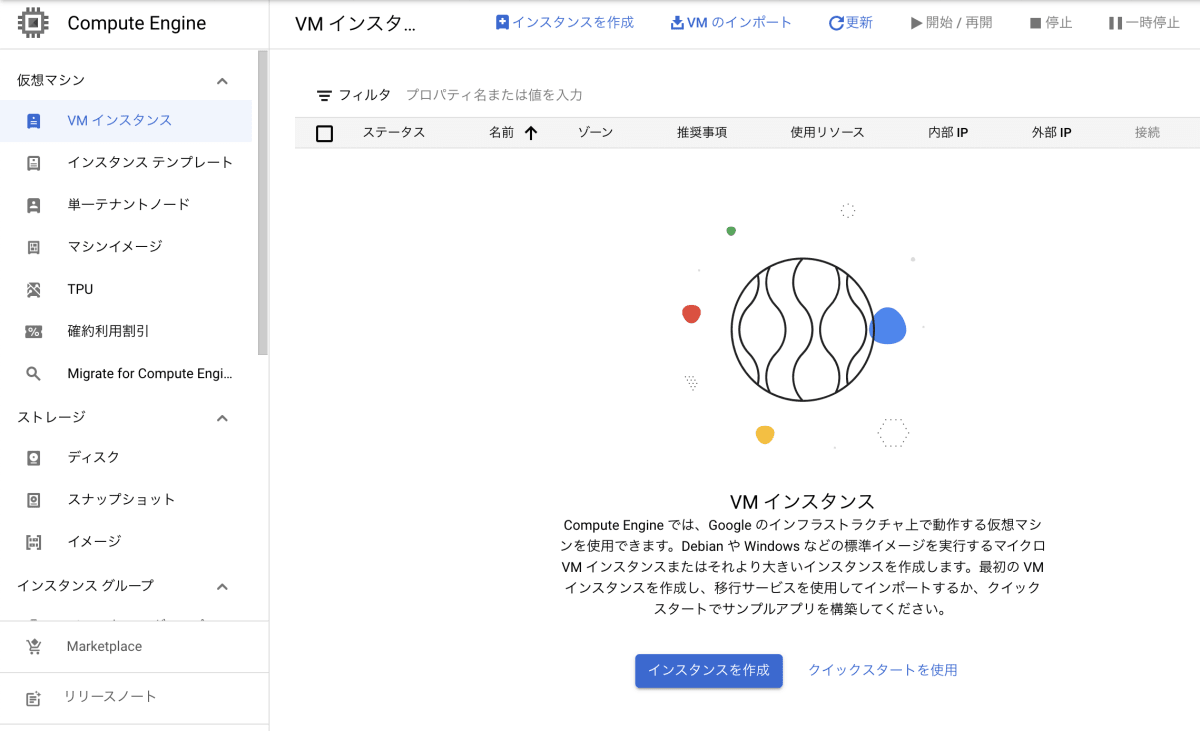
Task: Click the Marketplace cart icon
Action: (x=34, y=647)
